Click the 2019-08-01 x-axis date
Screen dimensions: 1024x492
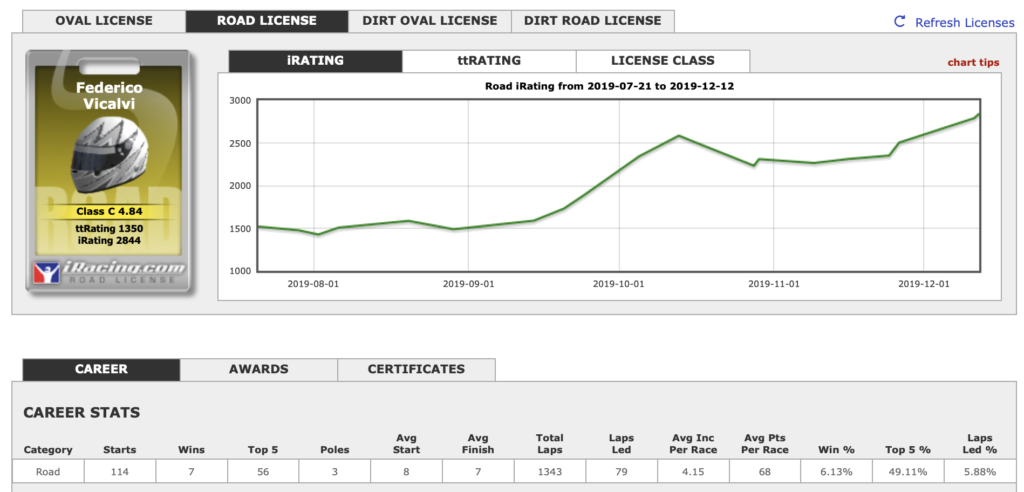(x=313, y=284)
